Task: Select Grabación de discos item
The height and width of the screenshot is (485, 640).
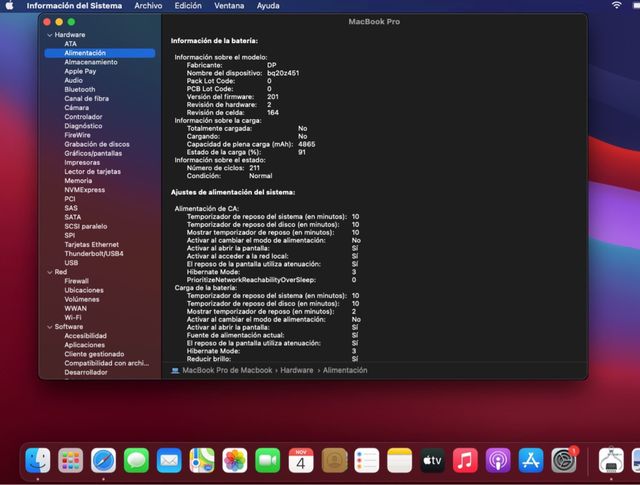Action: 97,144
